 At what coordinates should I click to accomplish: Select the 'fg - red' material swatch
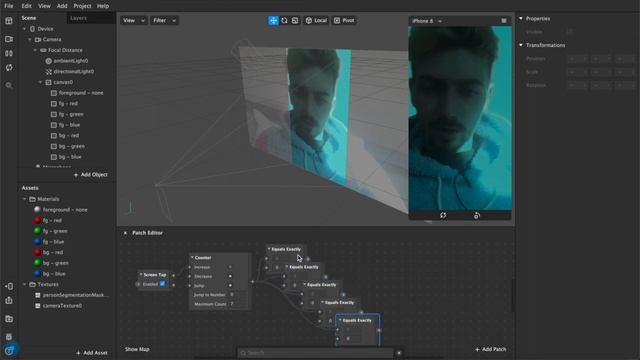tap(38, 220)
